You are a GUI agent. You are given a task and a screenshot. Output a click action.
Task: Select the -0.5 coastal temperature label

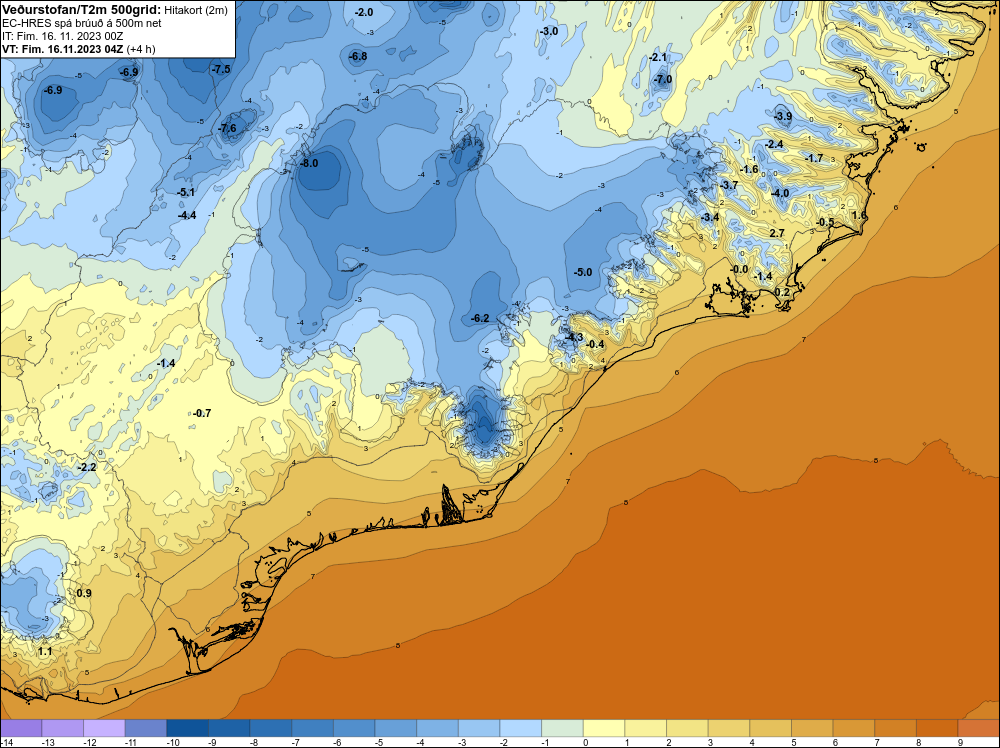(825, 222)
